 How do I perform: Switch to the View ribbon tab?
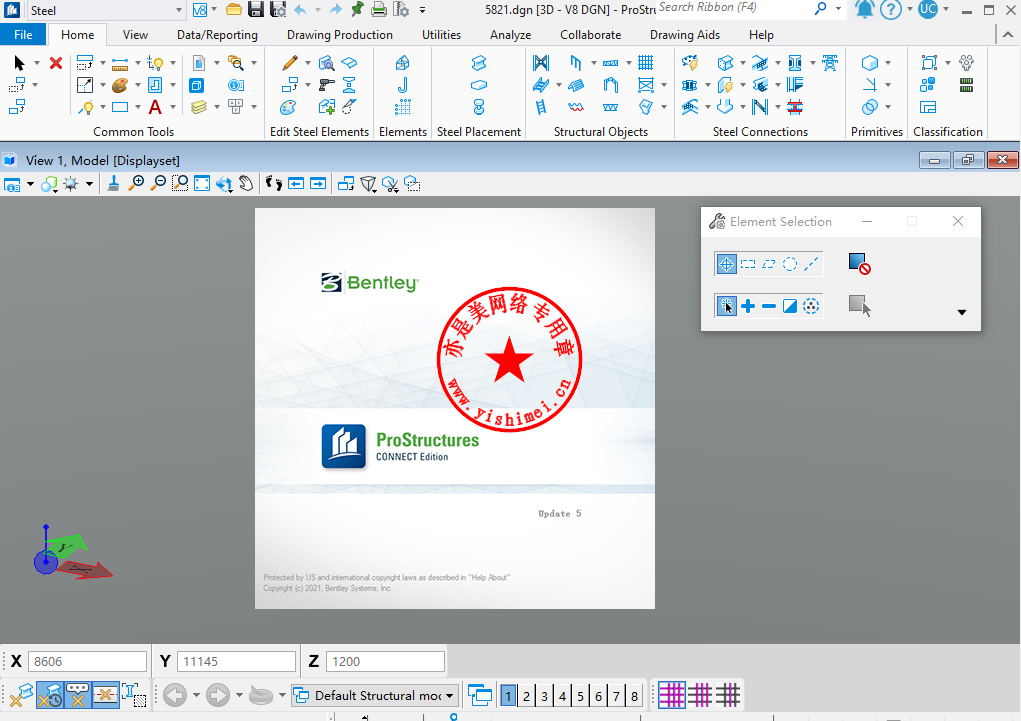click(135, 35)
